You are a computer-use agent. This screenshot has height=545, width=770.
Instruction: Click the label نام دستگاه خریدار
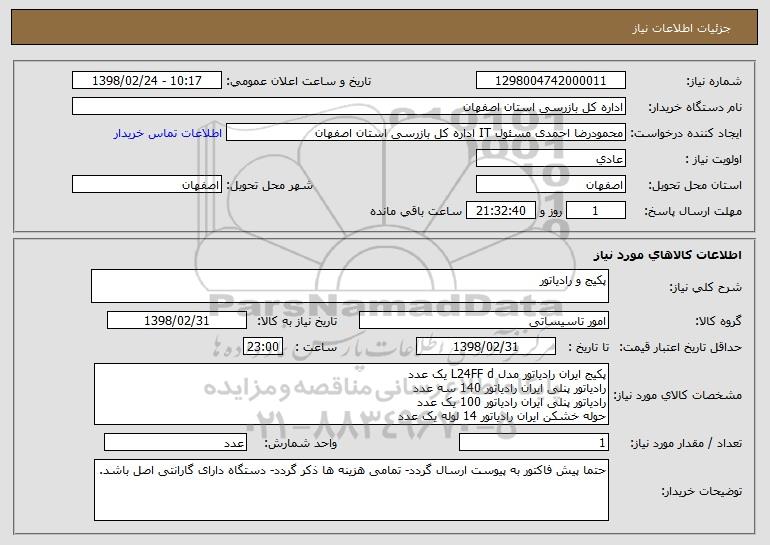click(695, 107)
